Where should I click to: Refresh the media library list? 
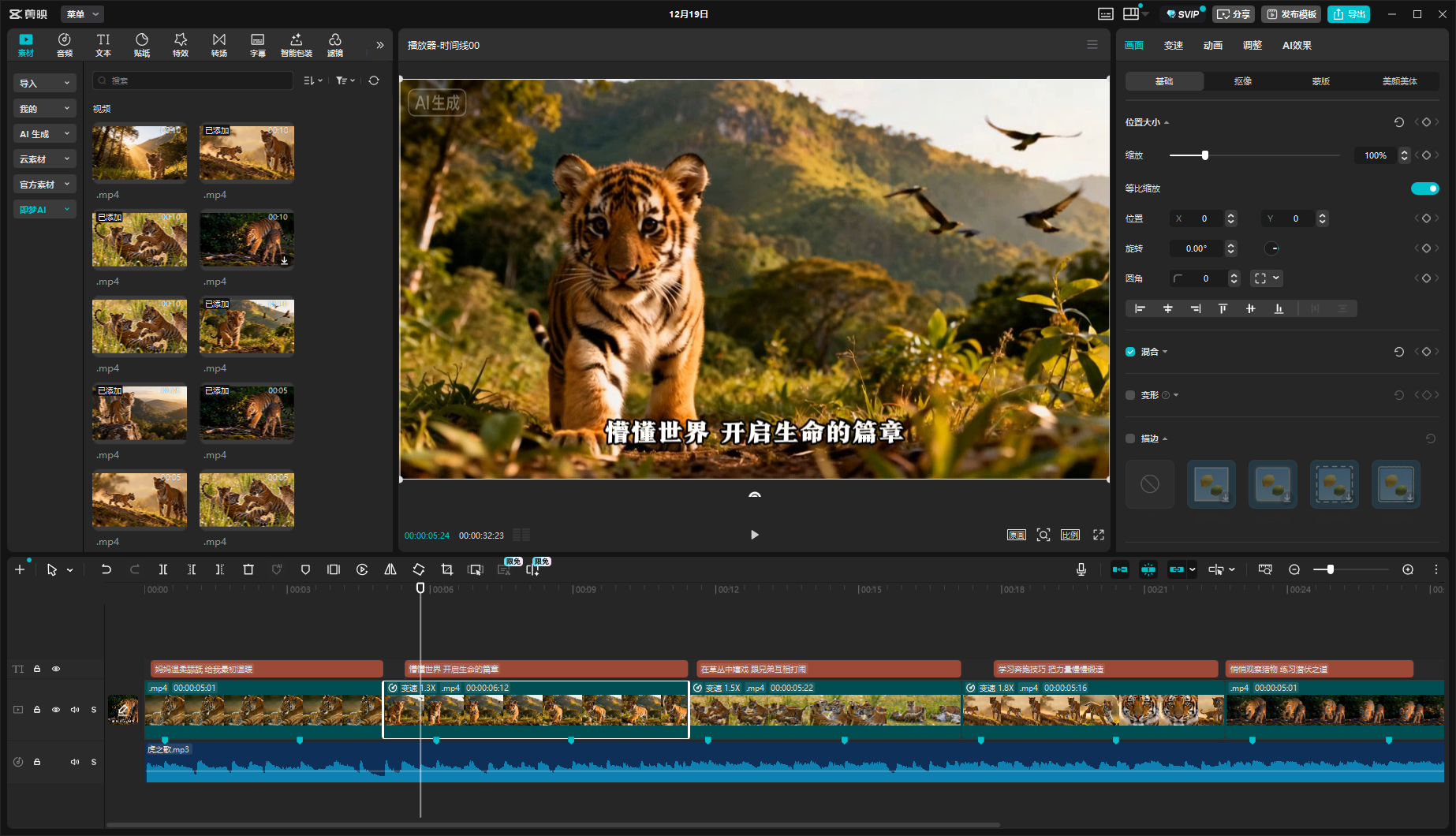pos(374,80)
